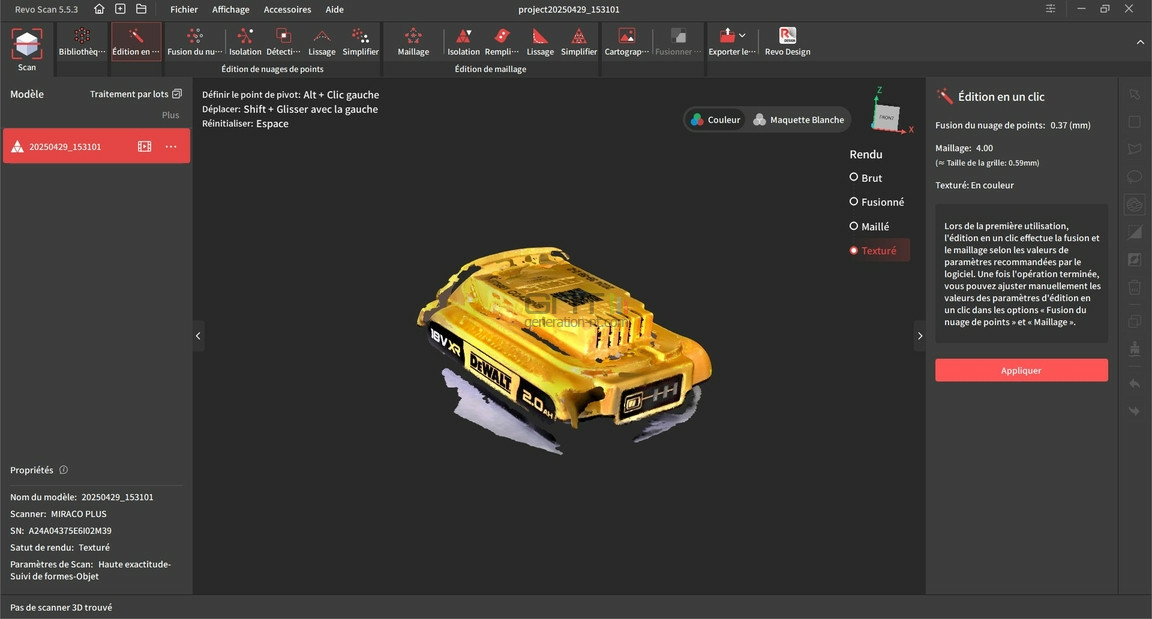The width and height of the screenshot is (1152, 619).
Task: Open more options for model 20250429_153101
Action: point(170,146)
